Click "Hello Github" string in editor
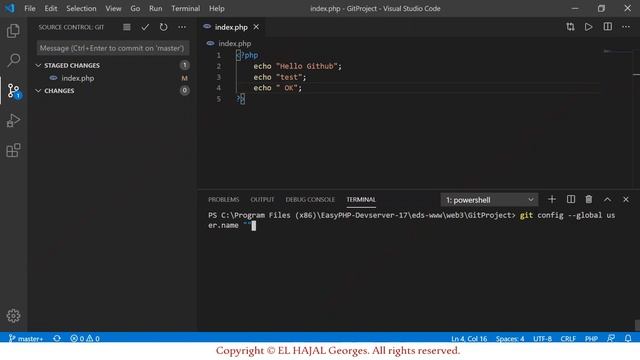Screen dimensions: 640x360 pos(307,66)
